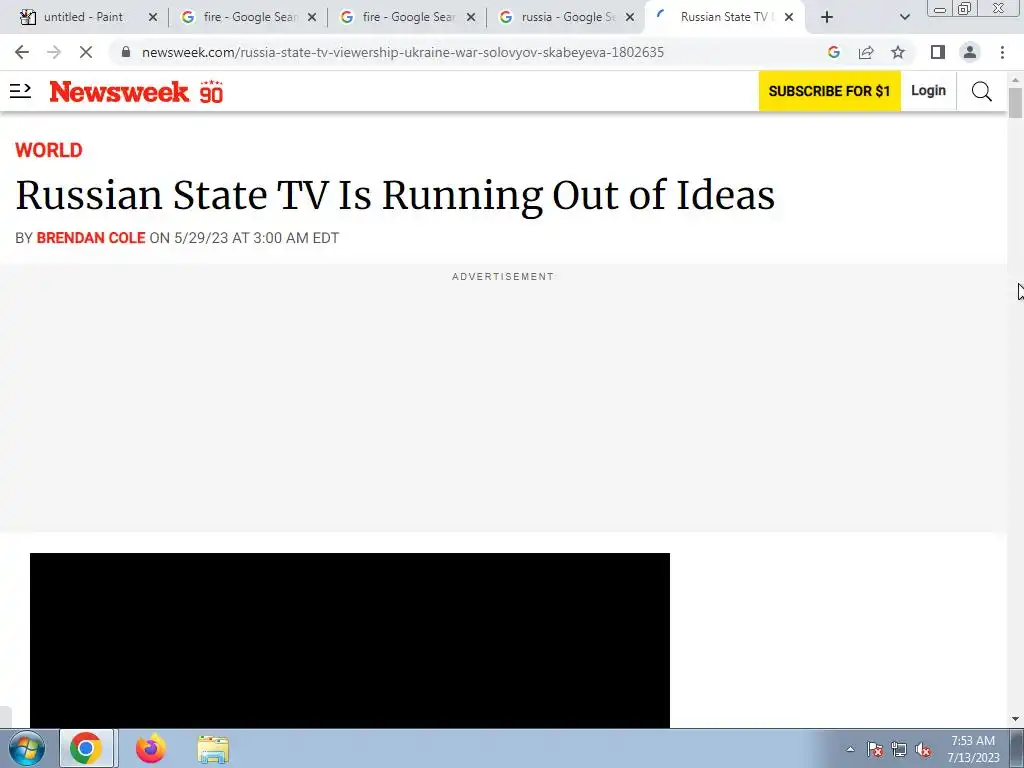This screenshot has width=1024, height=768.
Task: Open File Explorer from taskbar
Action: click(213, 749)
